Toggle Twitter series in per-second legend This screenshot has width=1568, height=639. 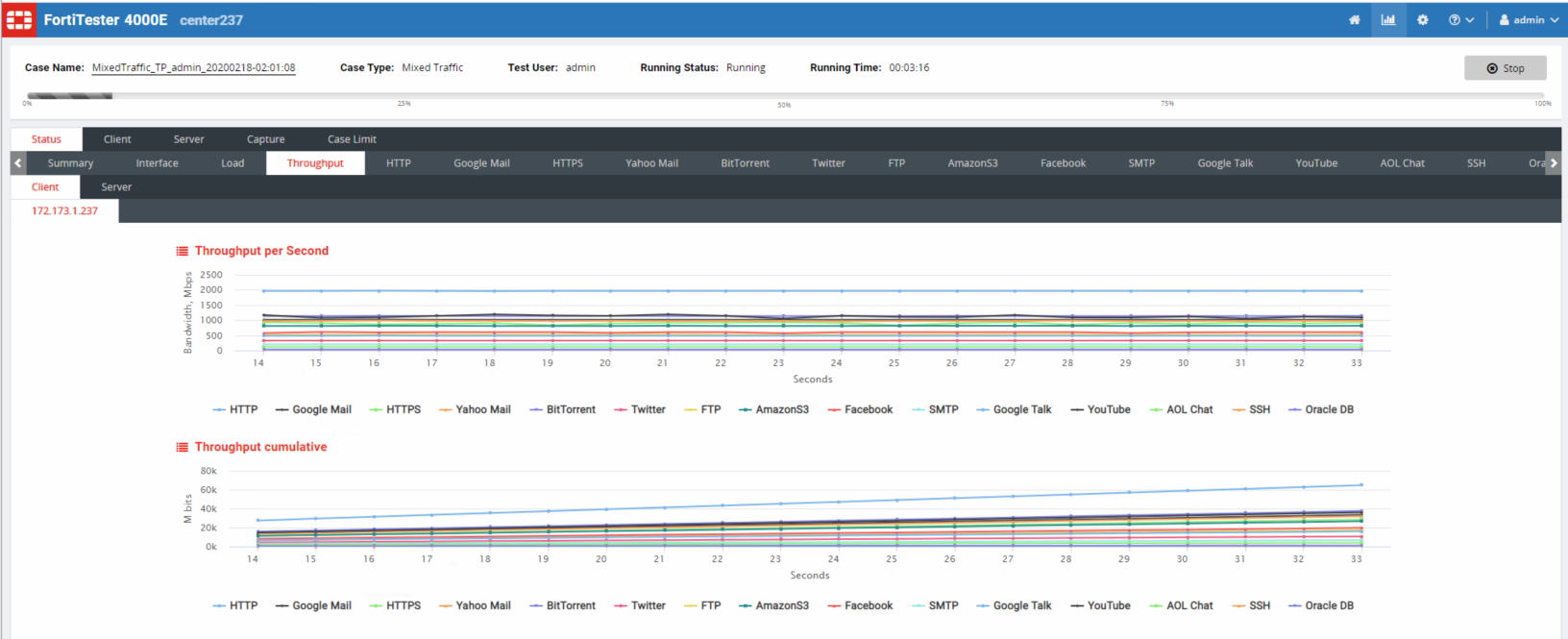coord(640,409)
